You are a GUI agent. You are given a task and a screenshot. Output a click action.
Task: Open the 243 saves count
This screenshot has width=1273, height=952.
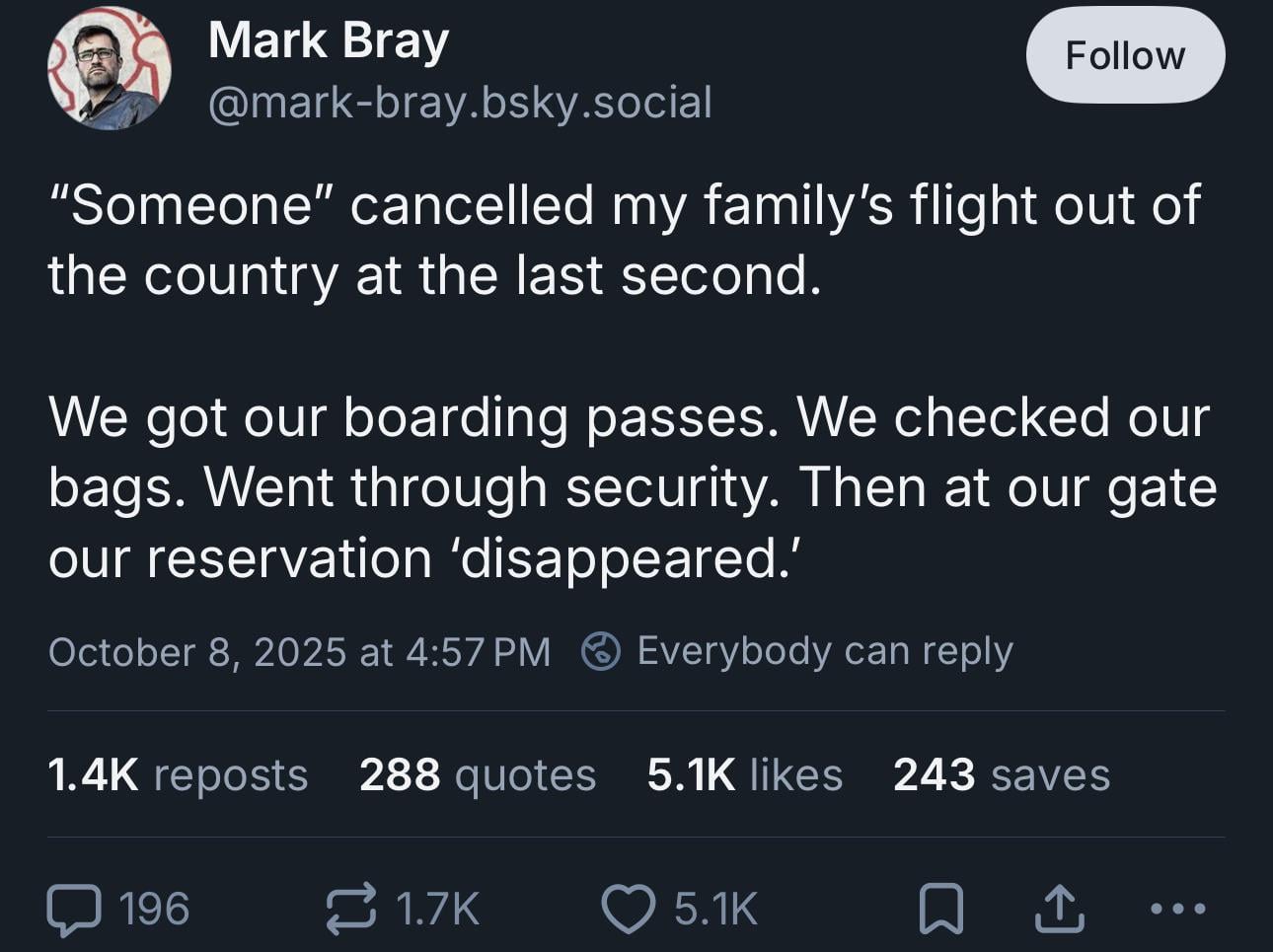[x=1002, y=774]
